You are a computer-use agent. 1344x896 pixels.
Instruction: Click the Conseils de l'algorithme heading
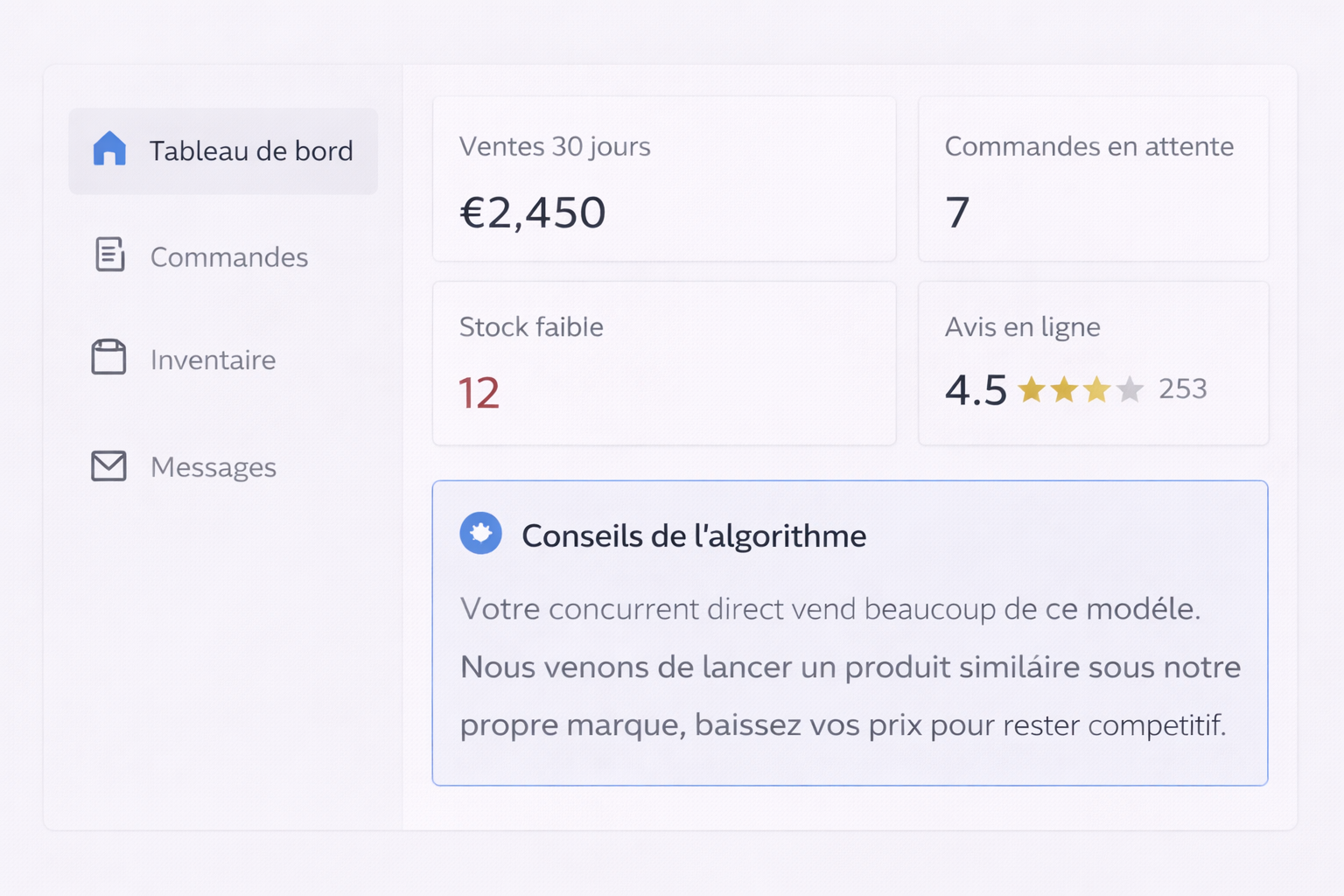[x=693, y=535]
